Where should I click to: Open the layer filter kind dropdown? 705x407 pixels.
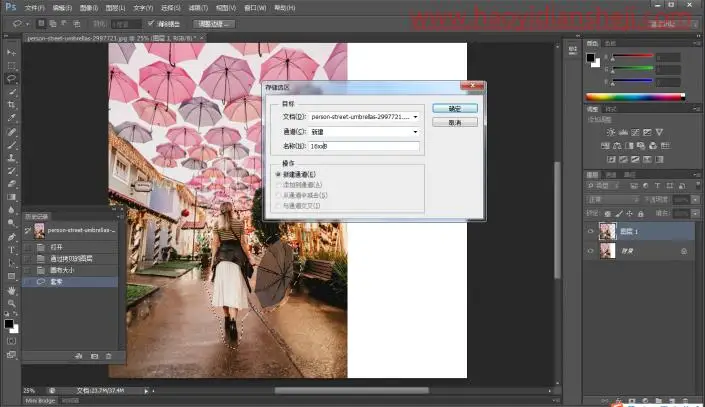[x=603, y=186]
